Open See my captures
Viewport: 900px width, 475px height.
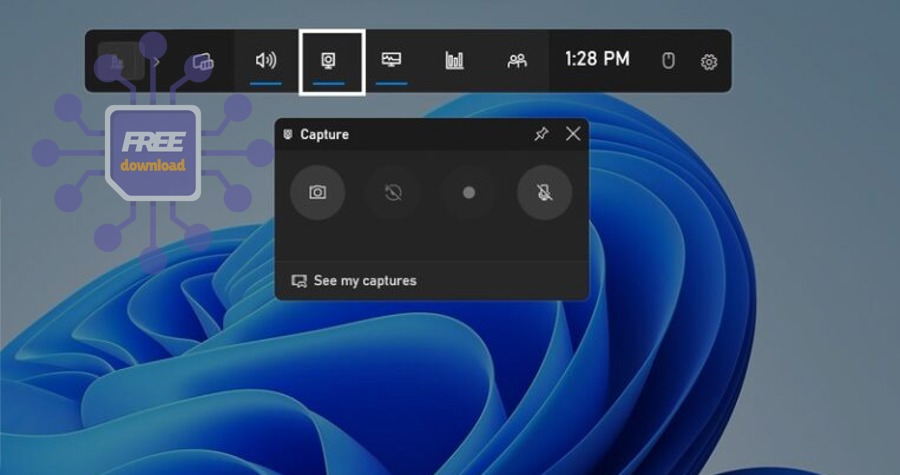coord(354,281)
